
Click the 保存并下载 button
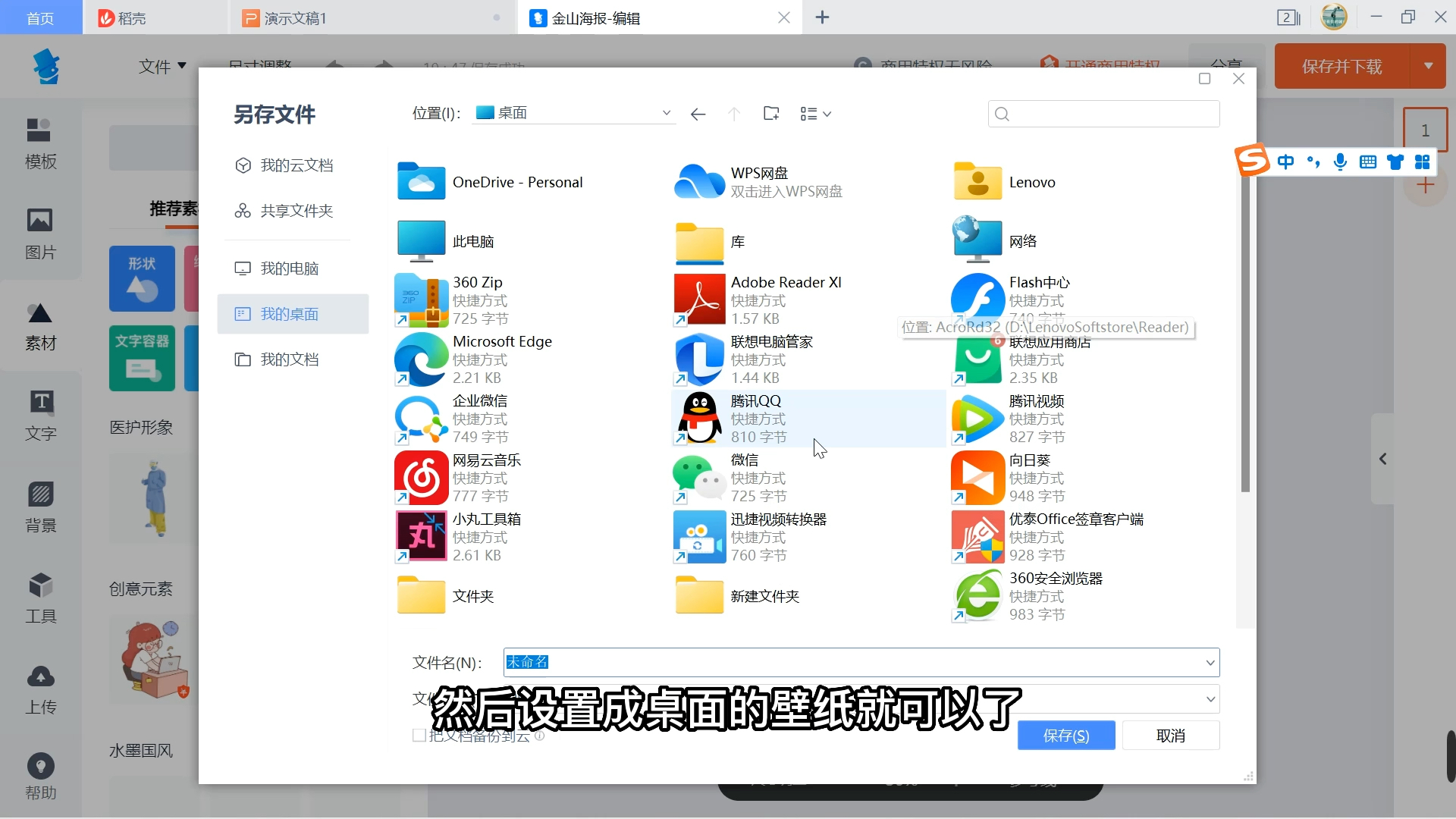tap(1342, 66)
